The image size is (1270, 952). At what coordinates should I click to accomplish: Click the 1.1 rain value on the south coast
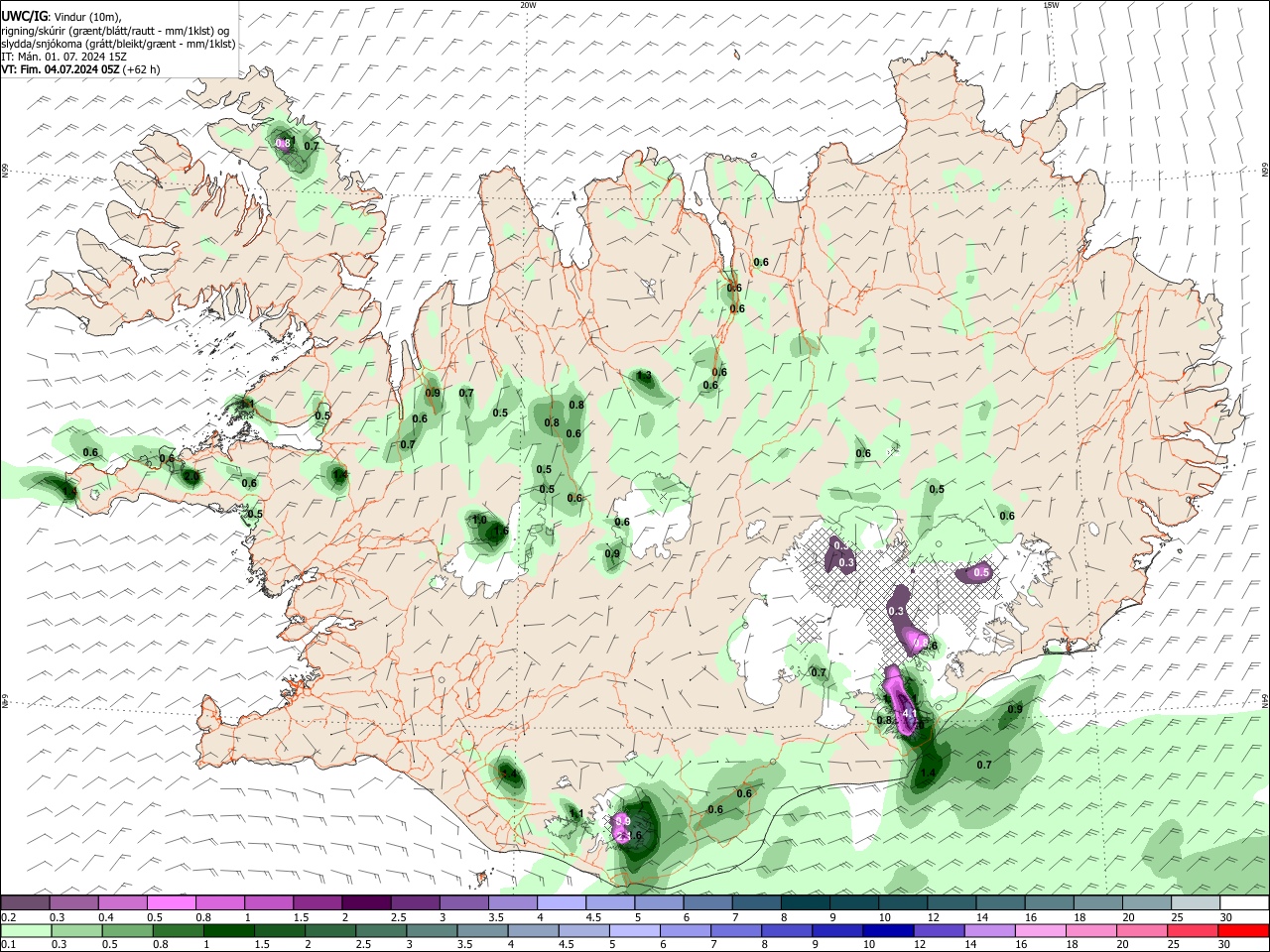576,814
